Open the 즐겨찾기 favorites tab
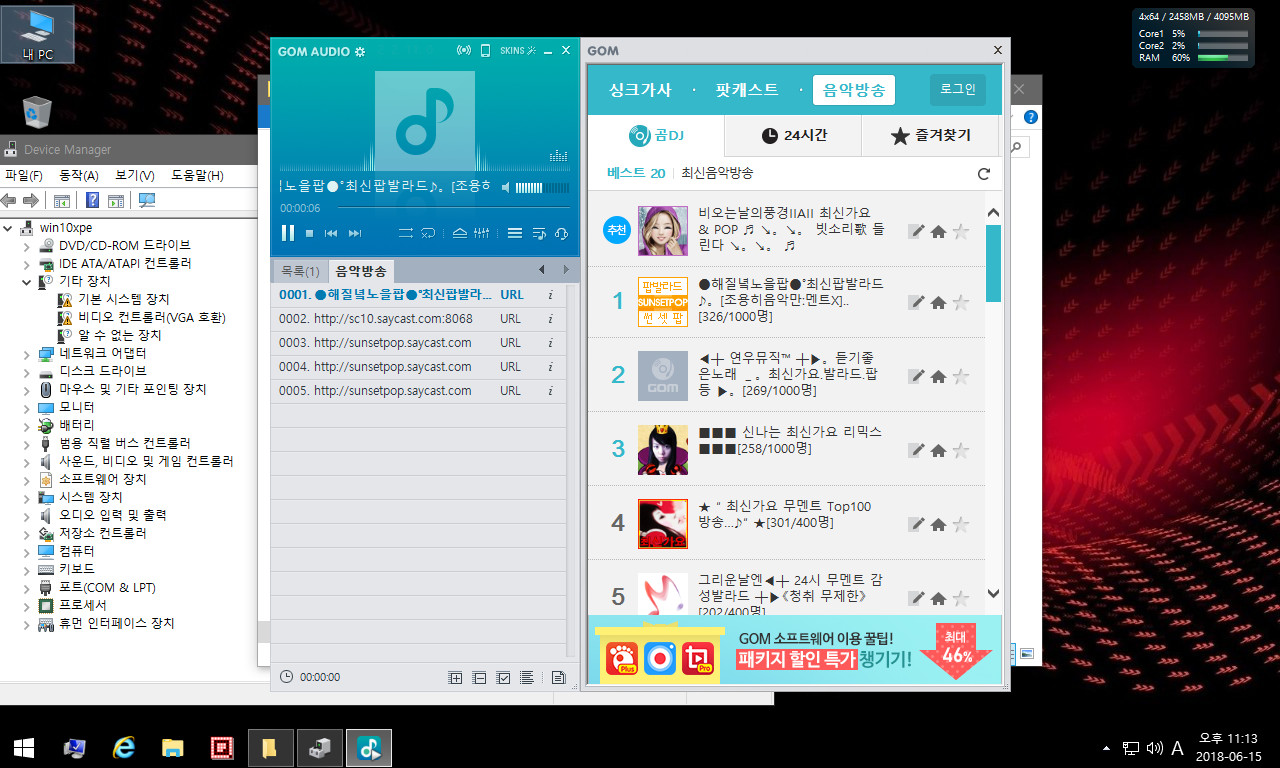Image resolution: width=1280 pixels, height=768 pixels. 930,136
